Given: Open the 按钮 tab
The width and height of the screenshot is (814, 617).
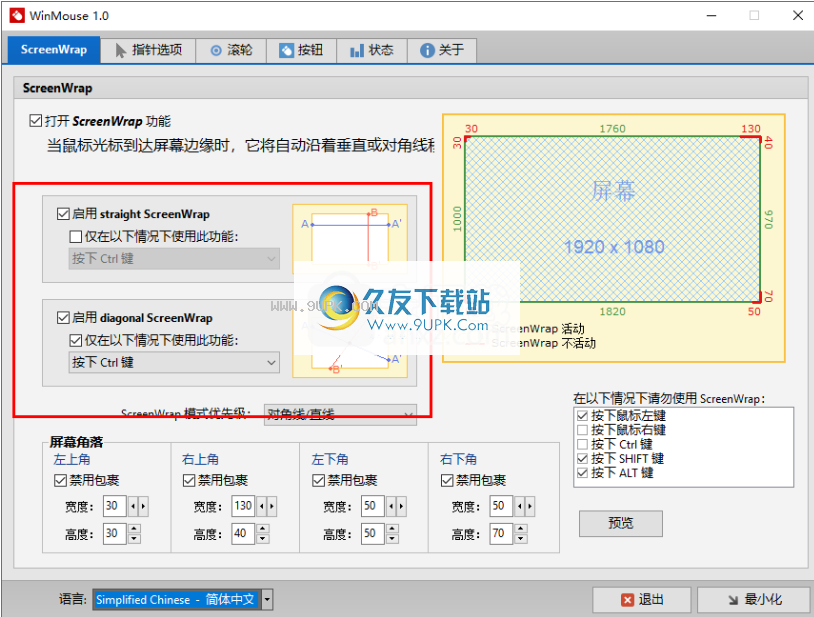Looking at the screenshot, I should click(301, 50).
